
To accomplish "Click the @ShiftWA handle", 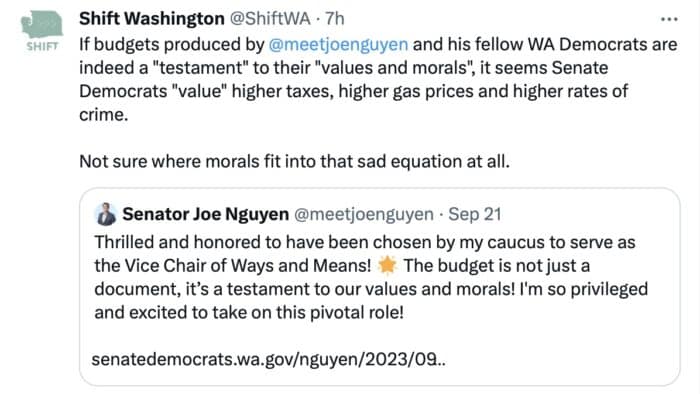I will 270,19.
